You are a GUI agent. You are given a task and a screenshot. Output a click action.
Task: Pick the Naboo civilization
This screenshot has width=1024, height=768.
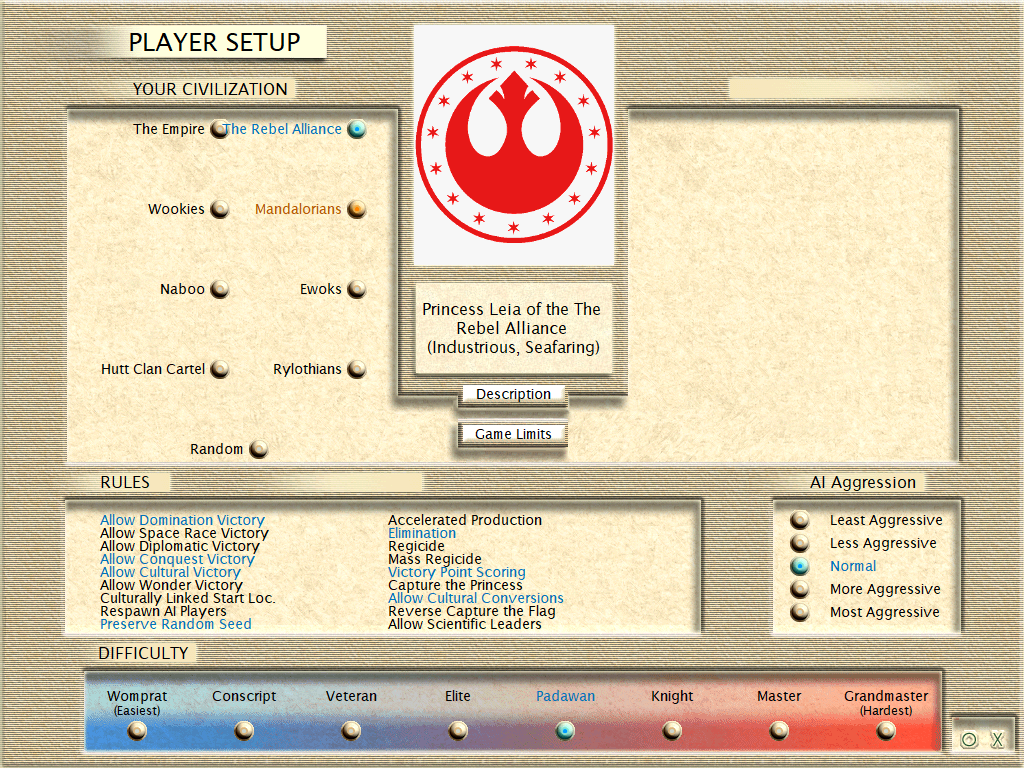tap(219, 289)
